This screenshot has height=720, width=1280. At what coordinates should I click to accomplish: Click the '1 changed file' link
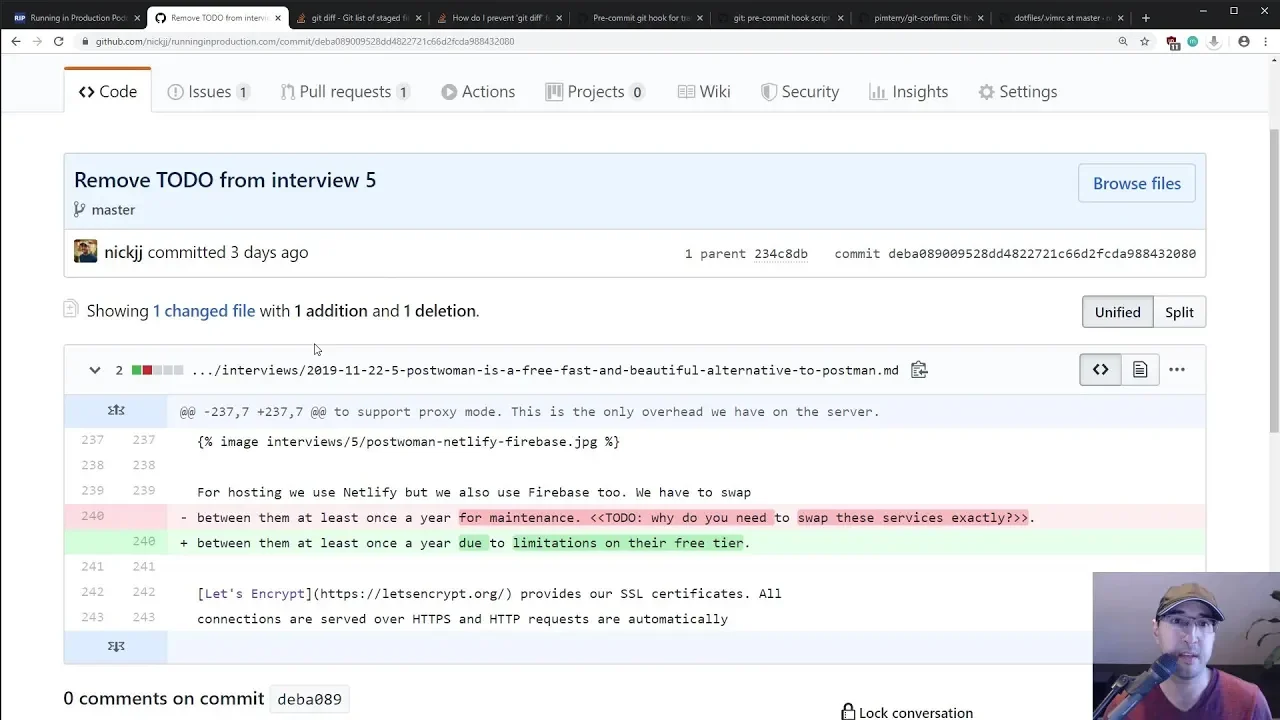pyautogui.click(x=204, y=311)
